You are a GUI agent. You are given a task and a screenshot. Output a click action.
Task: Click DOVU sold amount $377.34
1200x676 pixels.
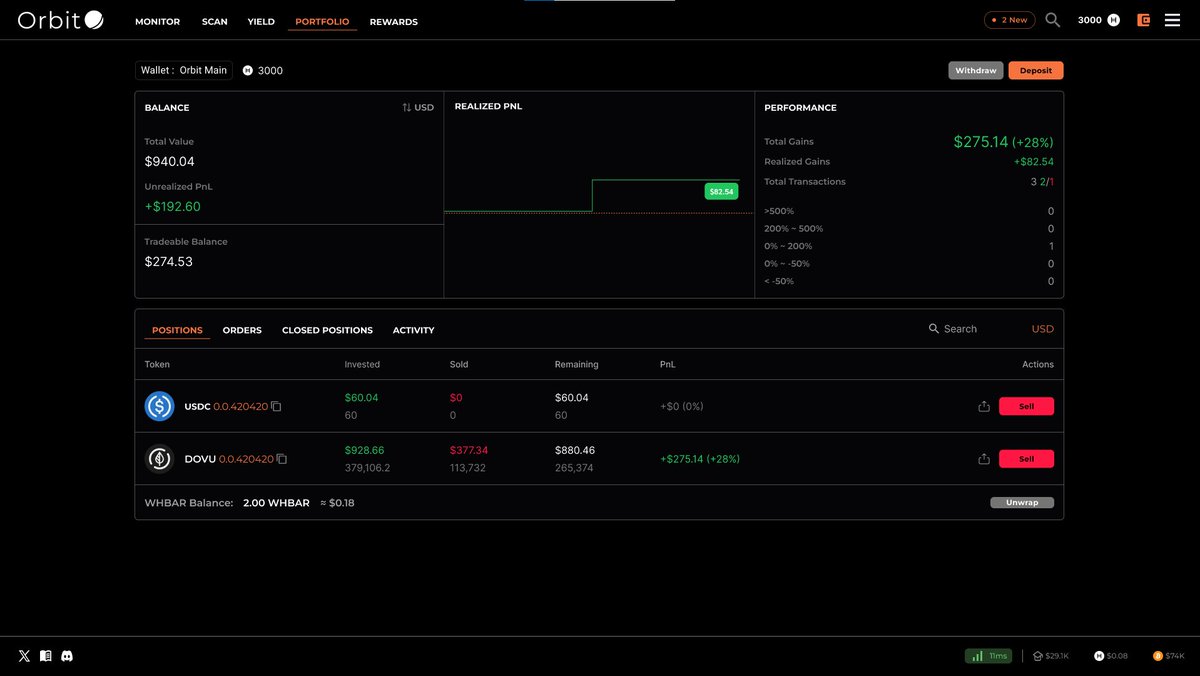point(469,450)
